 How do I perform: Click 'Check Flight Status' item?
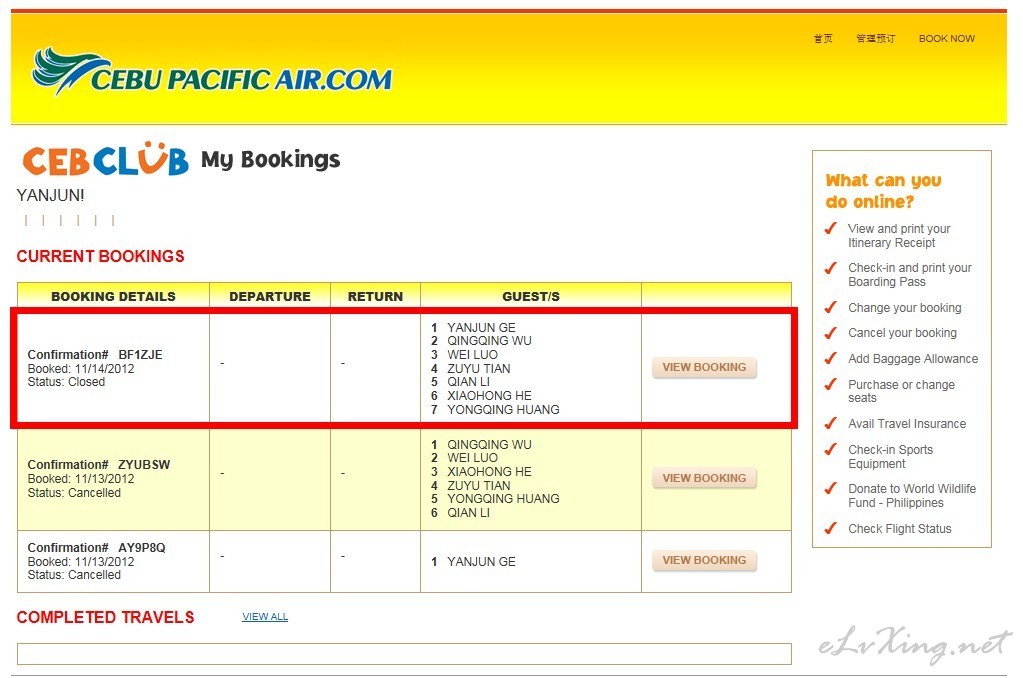point(900,529)
